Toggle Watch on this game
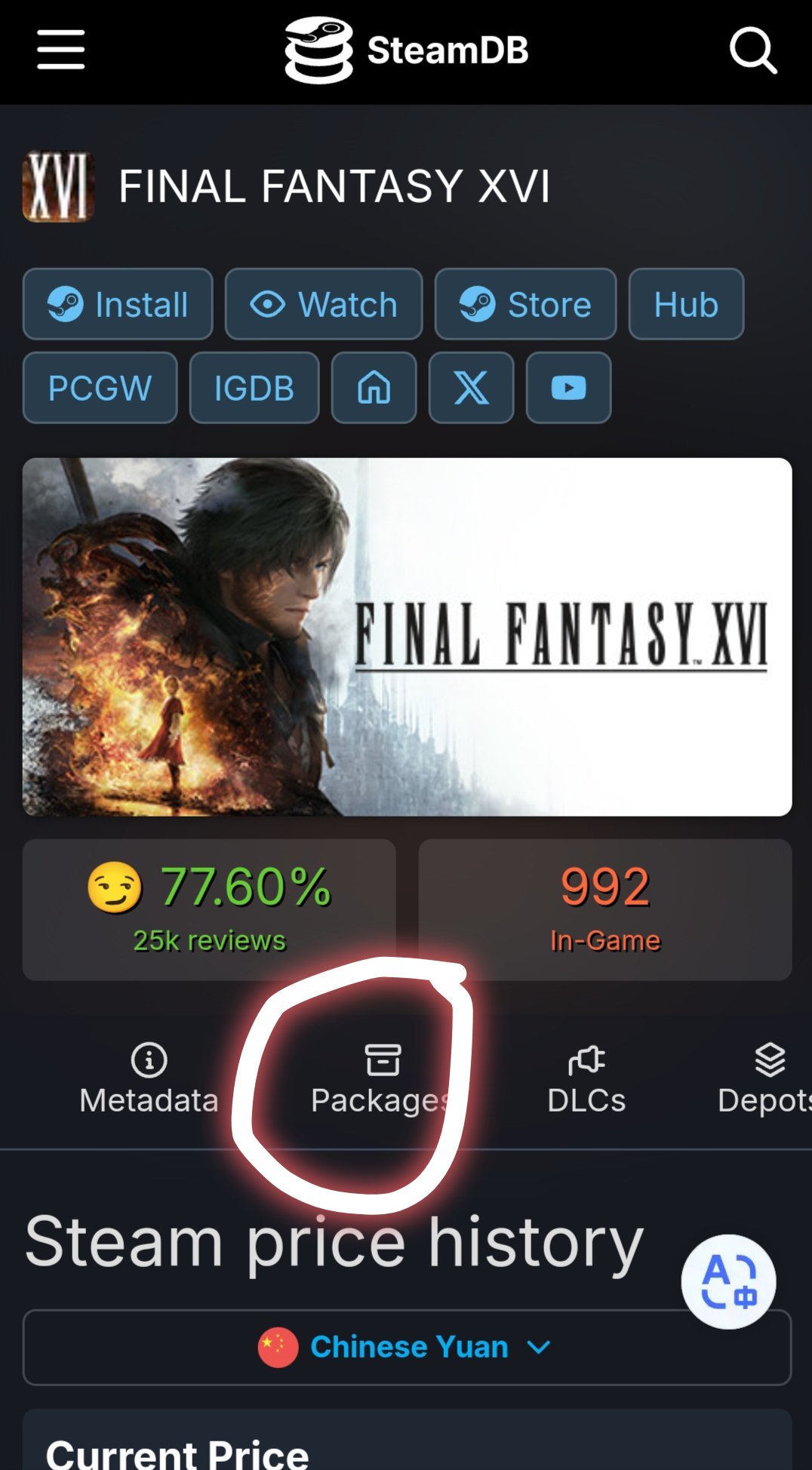The image size is (812, 1470). pos(324,304)
